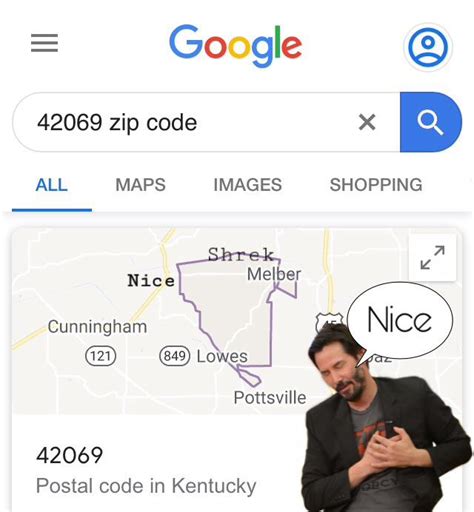Click the Lowes label on the map
The height and width of the screenshot is (512, 474).
222,356
